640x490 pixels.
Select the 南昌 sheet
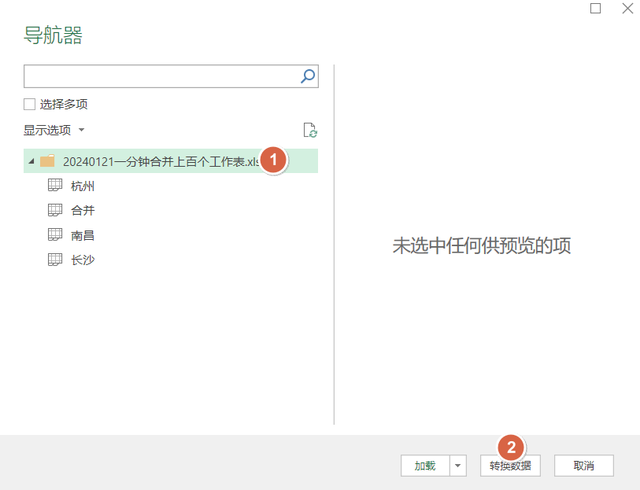click(x=82, y=236)
